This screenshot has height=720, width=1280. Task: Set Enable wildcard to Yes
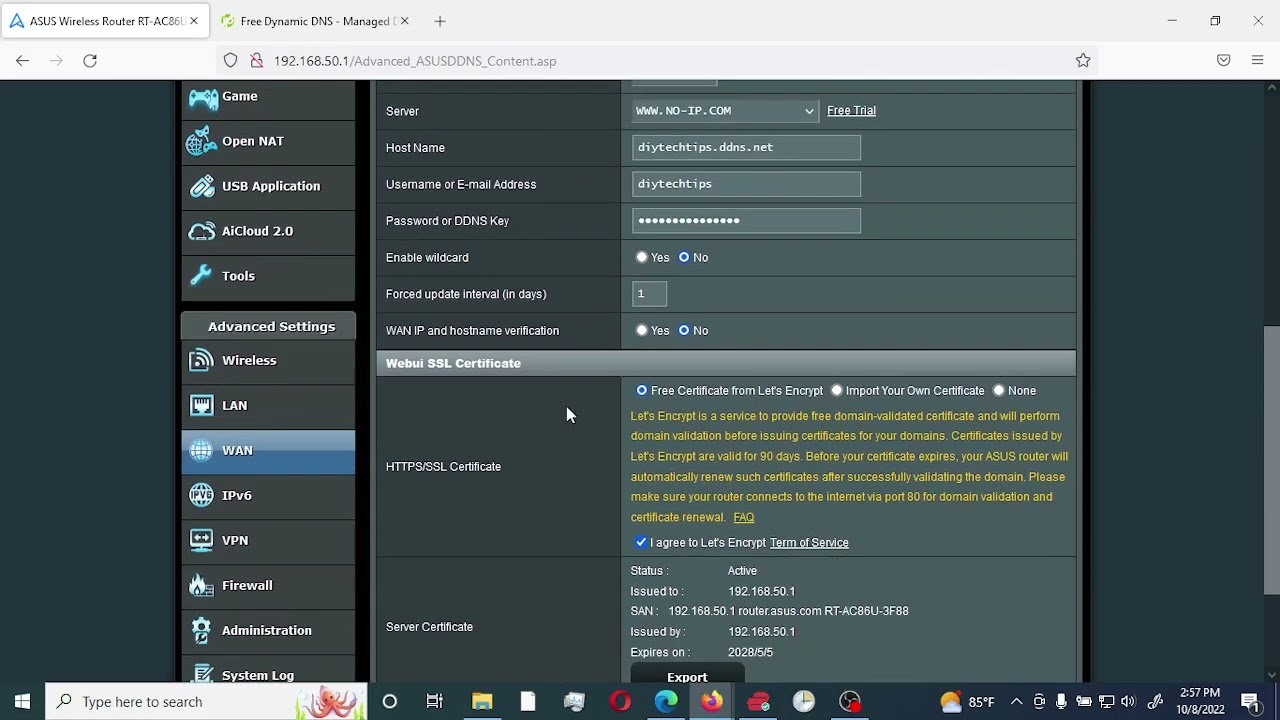click(x=642, y=258)
